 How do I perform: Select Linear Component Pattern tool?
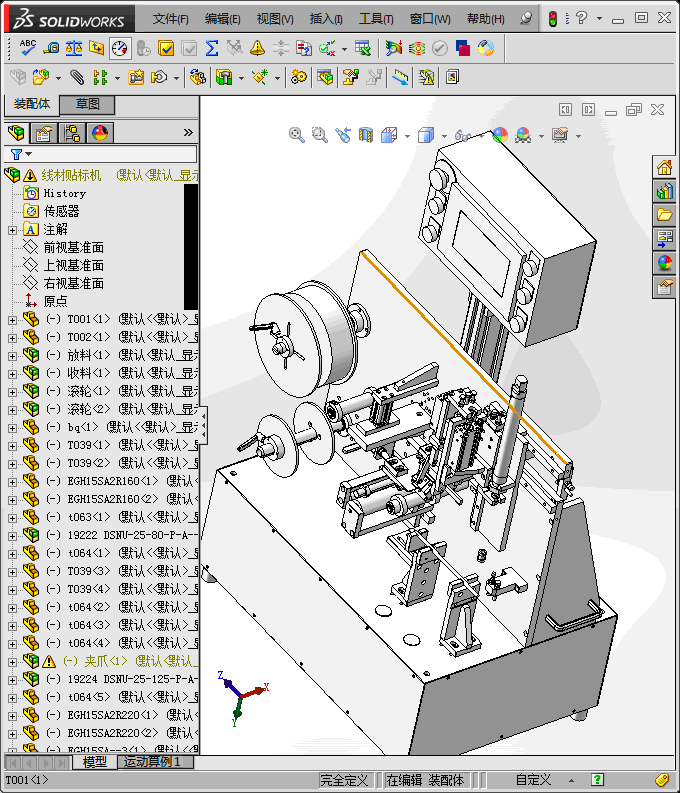100,77
